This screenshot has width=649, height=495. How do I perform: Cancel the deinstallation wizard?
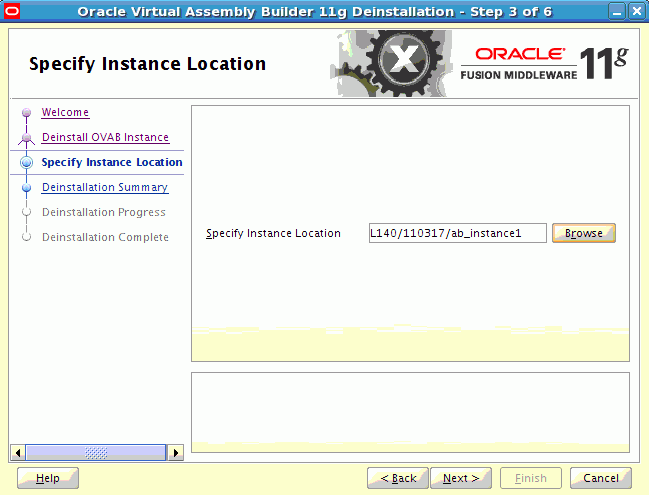coord(601,478)
